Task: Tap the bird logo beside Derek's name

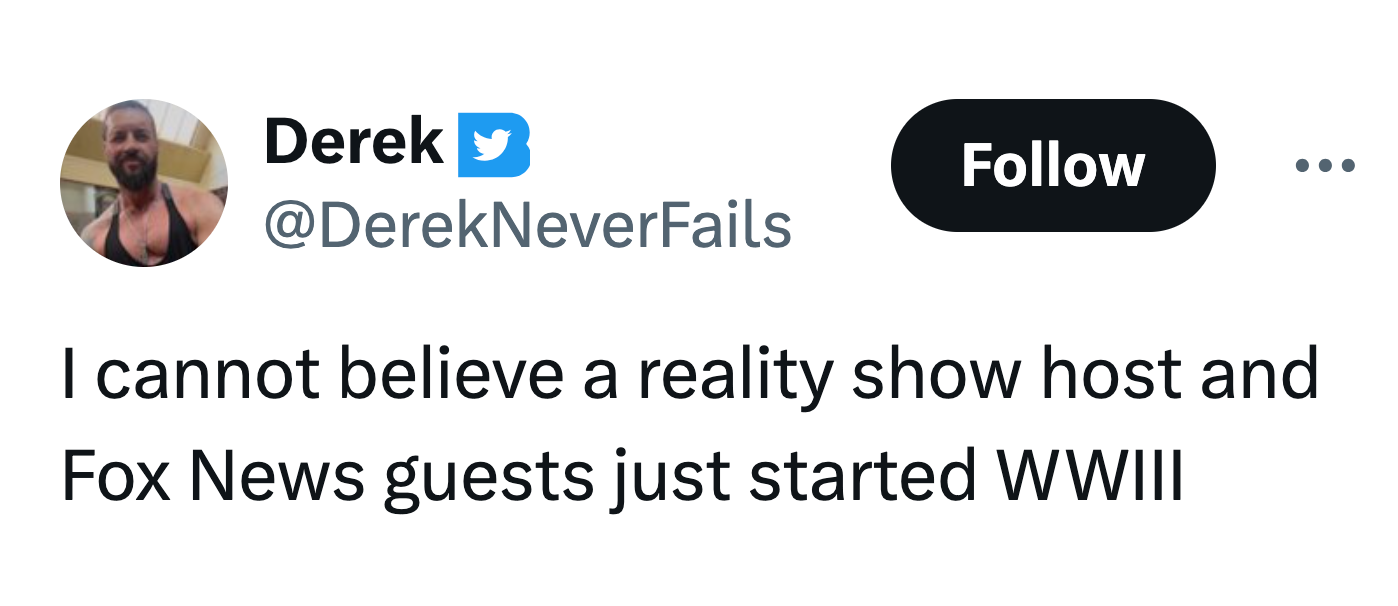Action: tap(494, 145)
